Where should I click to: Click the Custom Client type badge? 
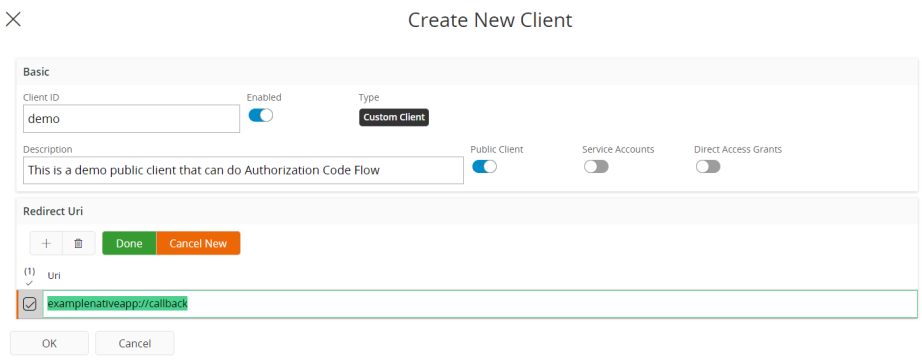click(x=394, y=118)
